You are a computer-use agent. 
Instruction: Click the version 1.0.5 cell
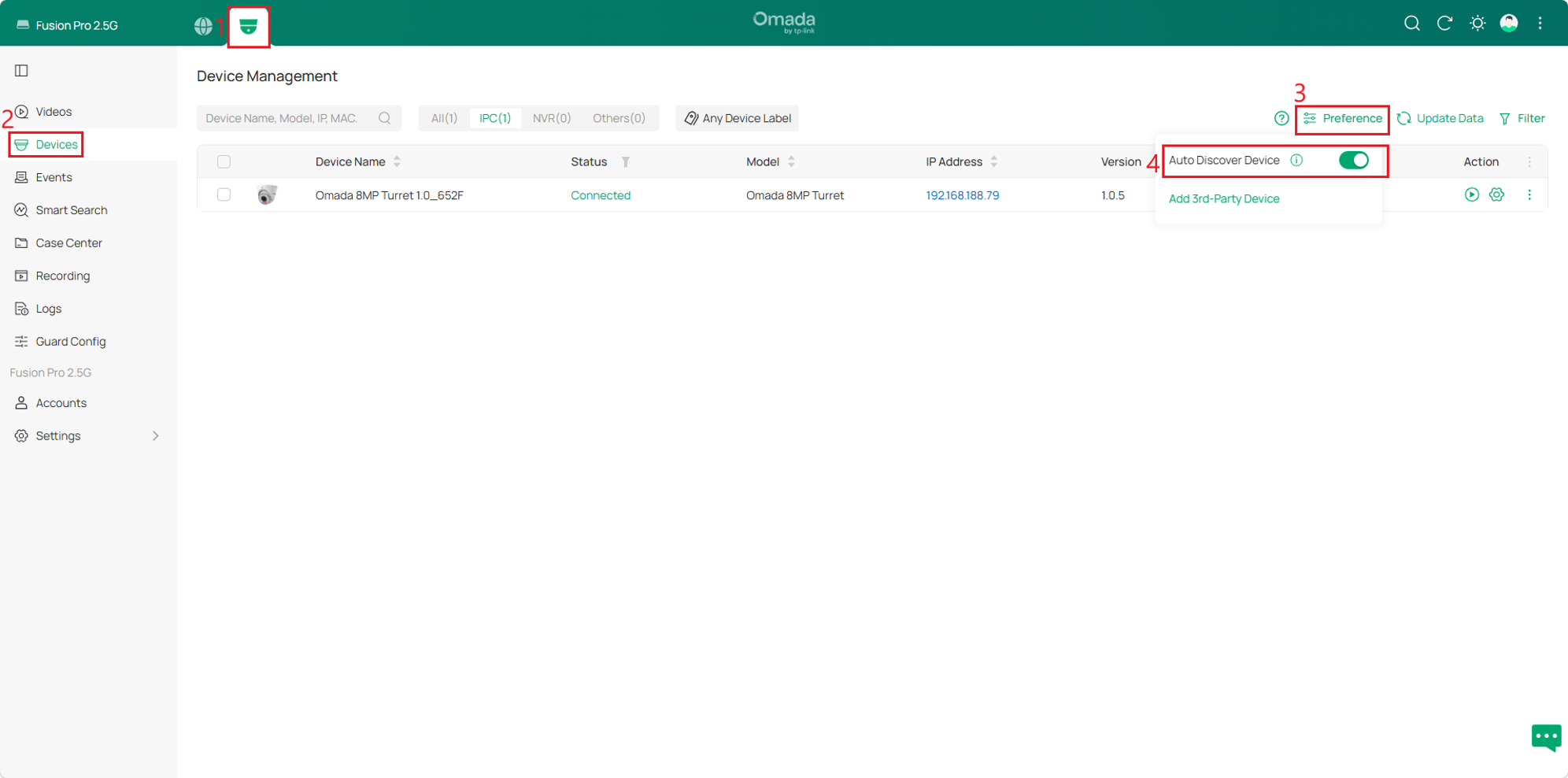point(1113,195)
